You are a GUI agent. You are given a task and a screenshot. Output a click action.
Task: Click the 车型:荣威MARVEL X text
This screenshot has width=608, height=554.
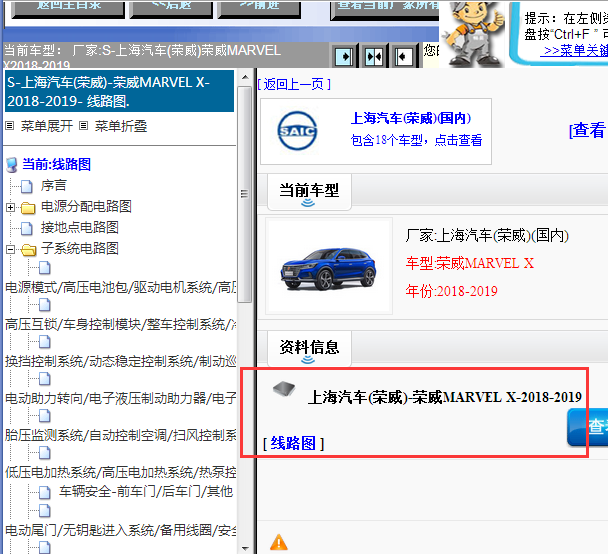pos(470,263)
